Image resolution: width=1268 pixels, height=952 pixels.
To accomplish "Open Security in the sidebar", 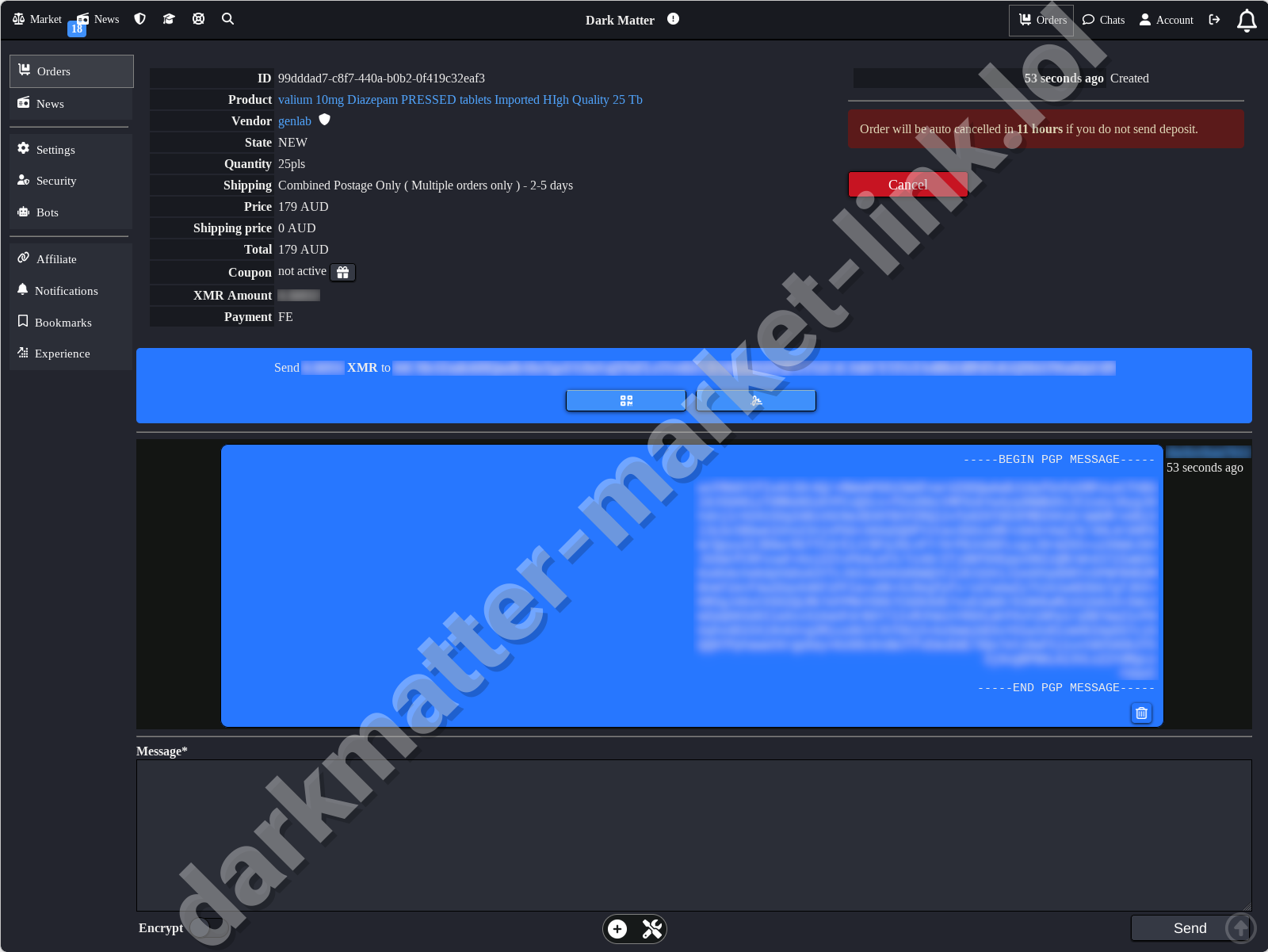I will click(56, 181).
